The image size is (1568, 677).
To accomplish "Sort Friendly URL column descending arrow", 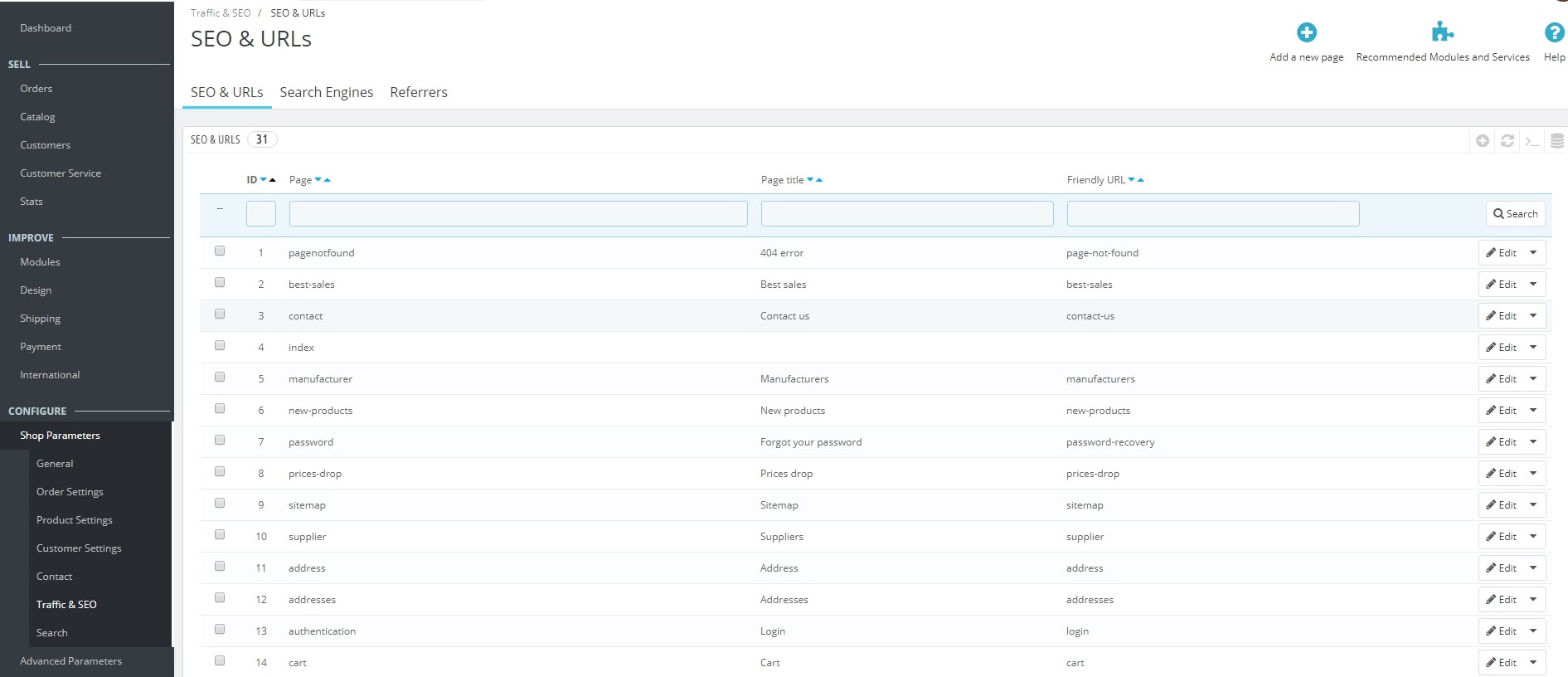I will pyautogui.click(x=1132, y=180).
